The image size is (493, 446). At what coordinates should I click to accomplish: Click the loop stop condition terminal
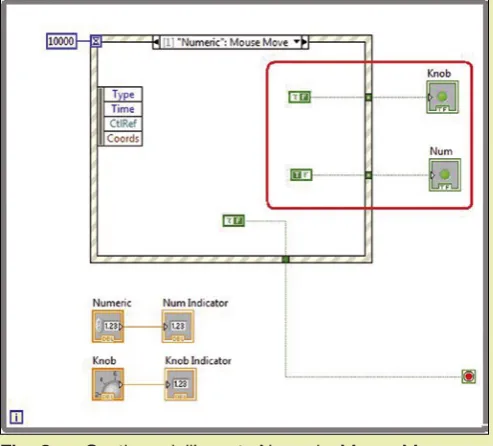coord(468,376)
